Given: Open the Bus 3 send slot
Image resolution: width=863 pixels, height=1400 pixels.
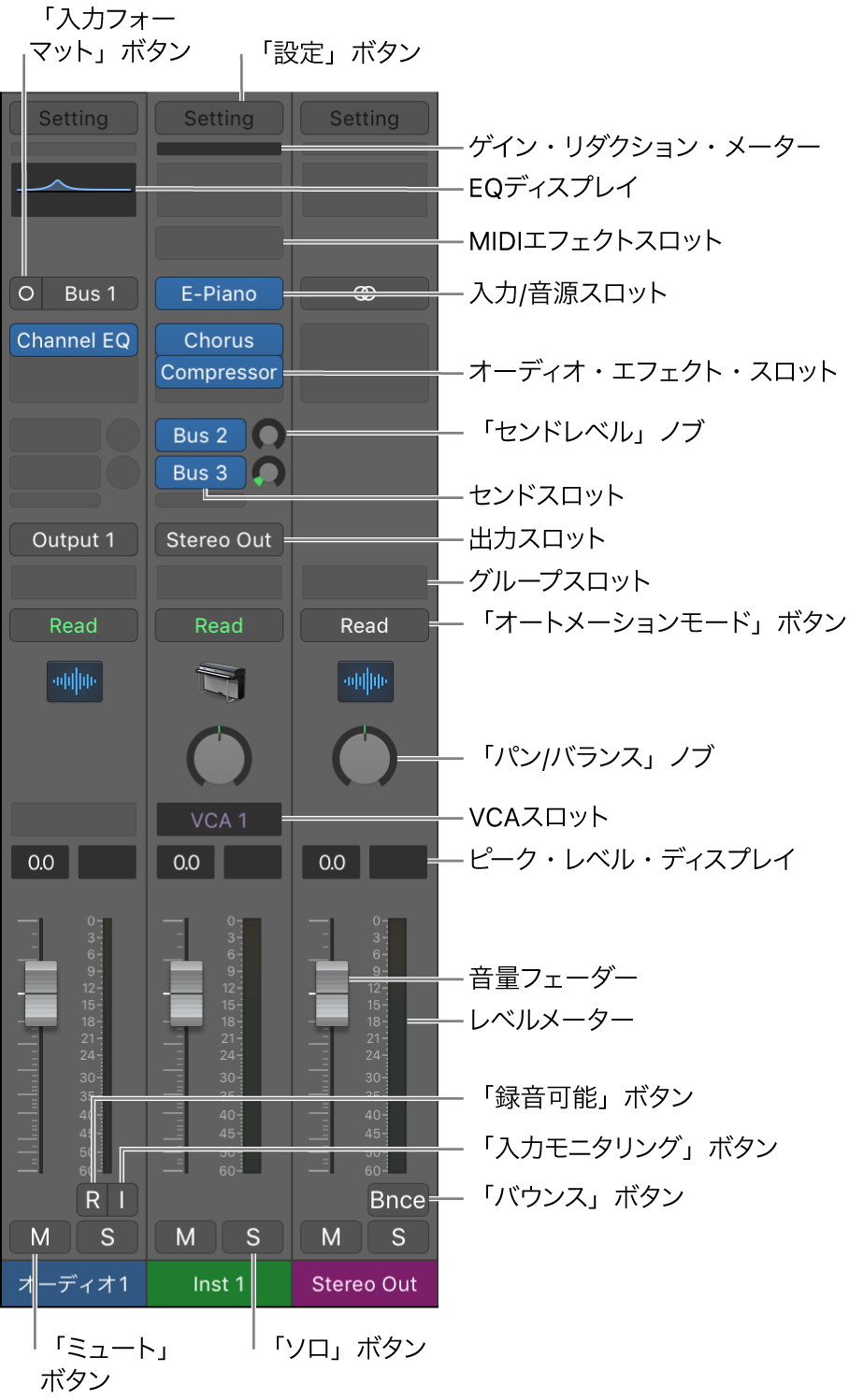Looking at the screenshot, I should pos(200,473).
